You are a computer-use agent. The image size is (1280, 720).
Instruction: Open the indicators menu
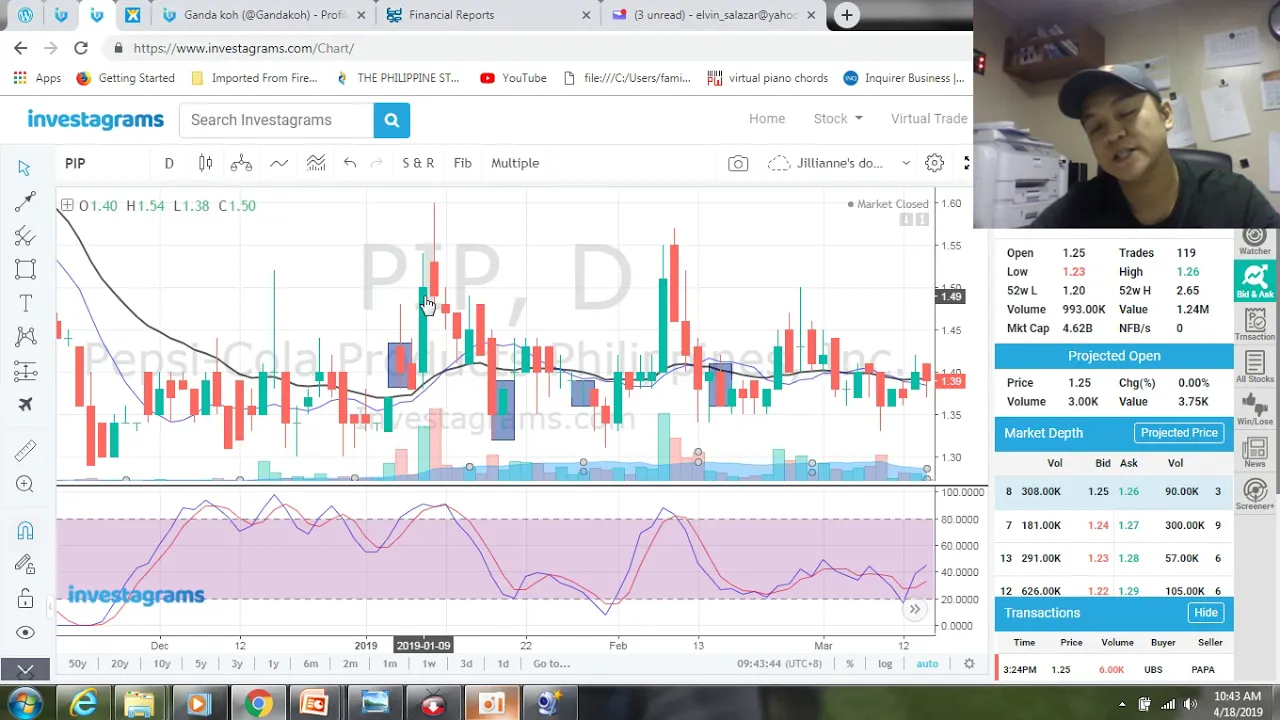(279, 163)
